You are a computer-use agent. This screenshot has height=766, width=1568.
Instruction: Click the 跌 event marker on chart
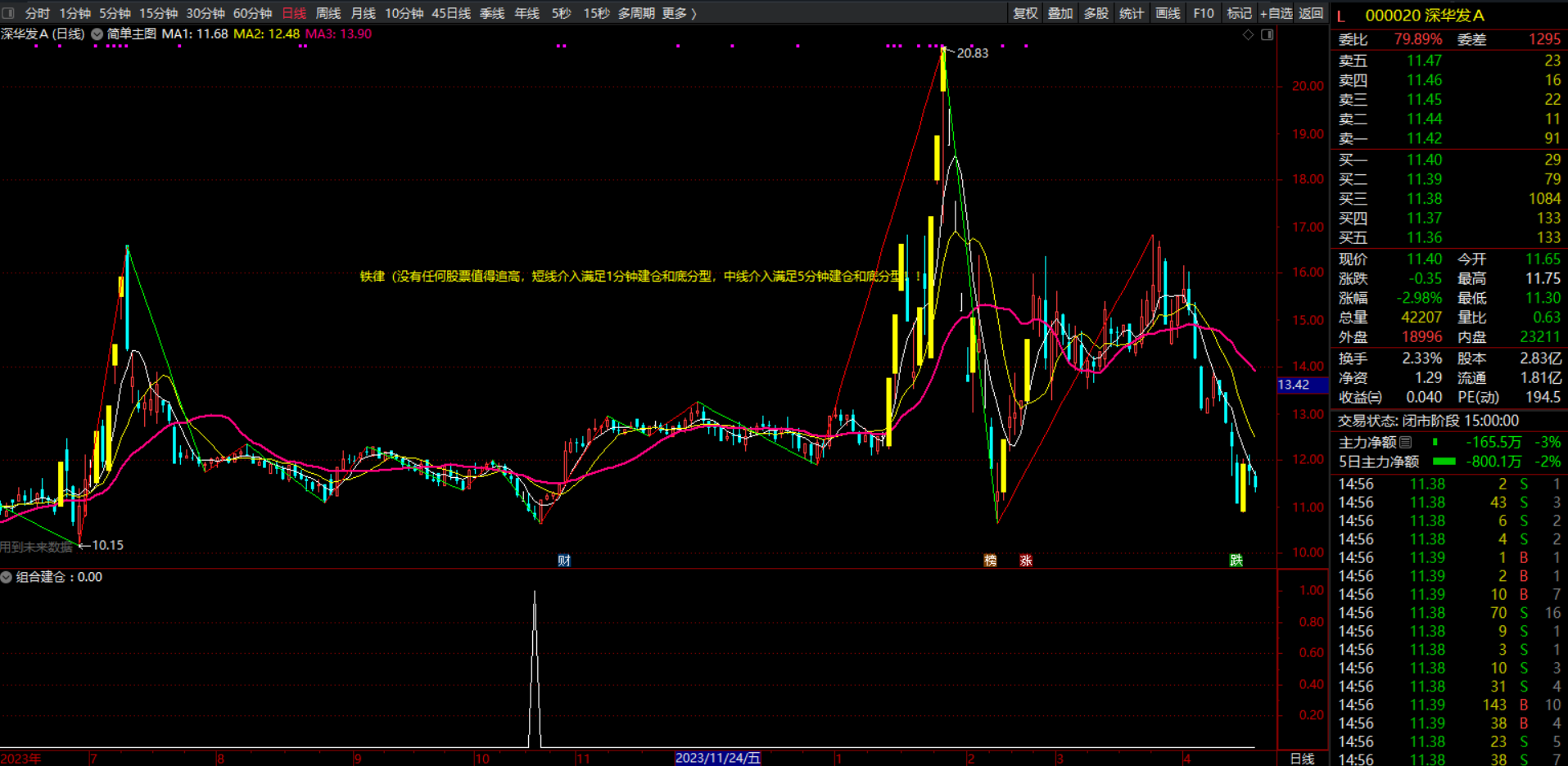[x=1236, y=561]
